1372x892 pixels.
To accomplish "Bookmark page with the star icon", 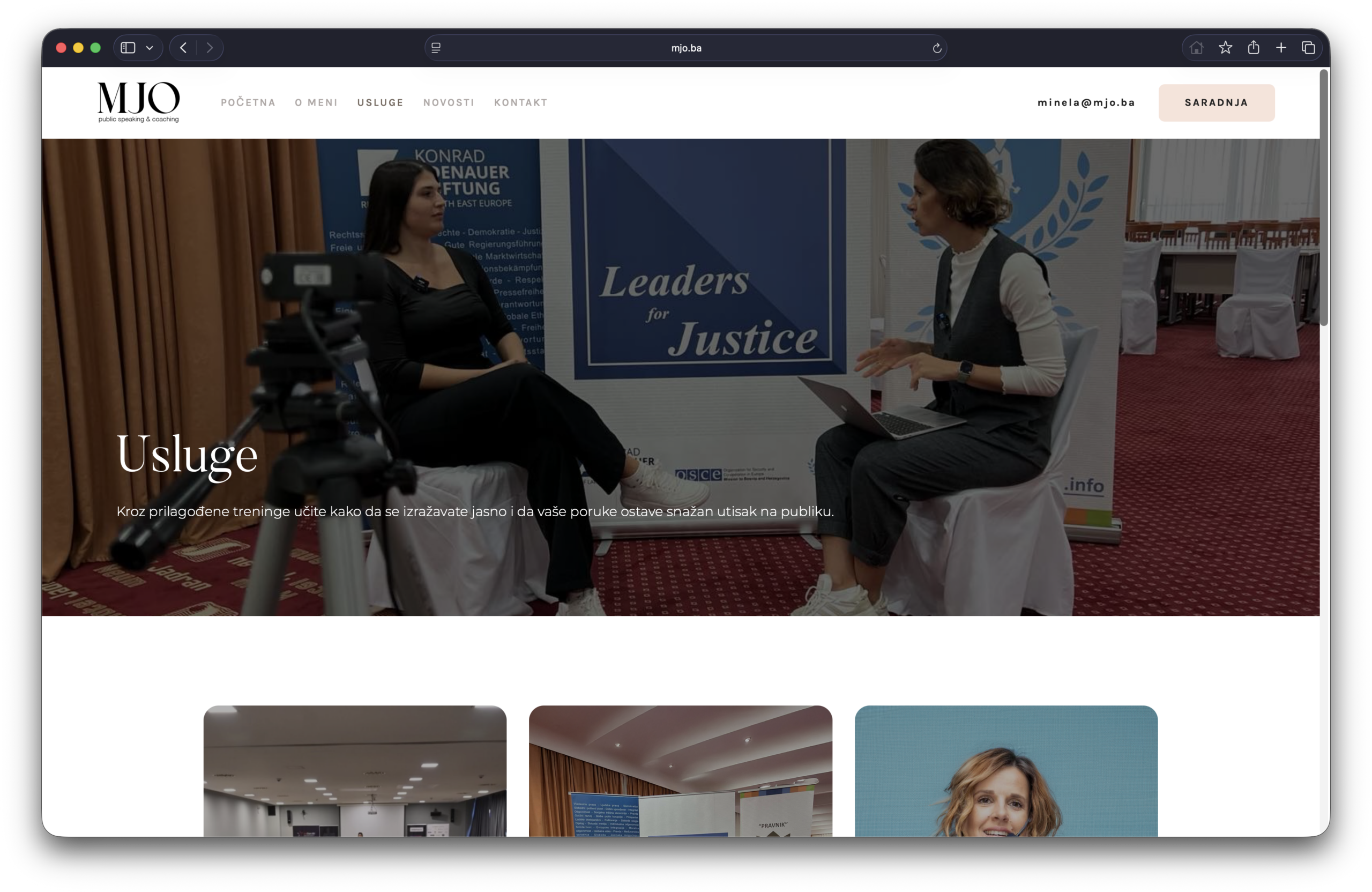I will point(1226,48).
